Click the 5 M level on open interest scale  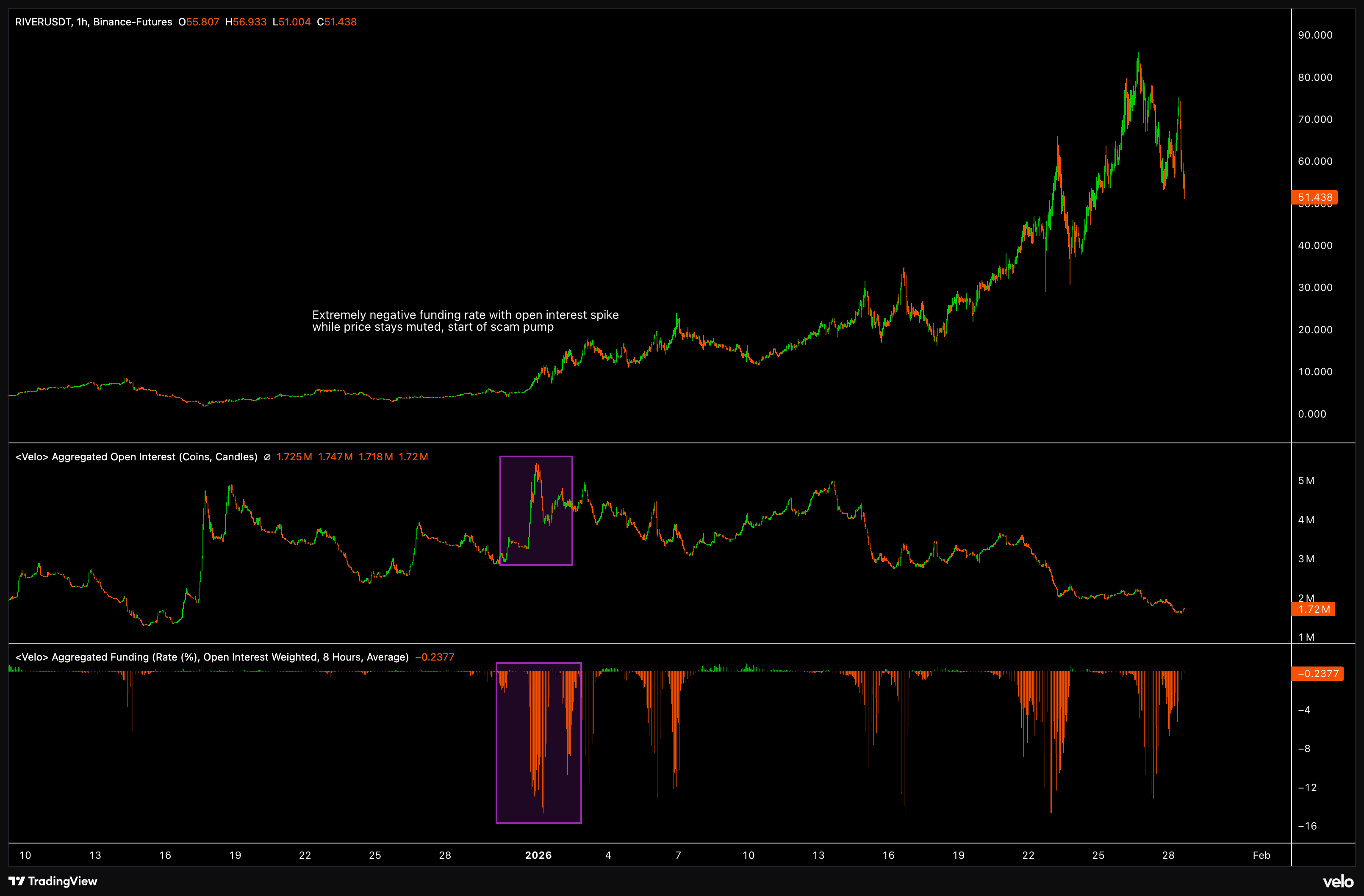pos(1306,481)
